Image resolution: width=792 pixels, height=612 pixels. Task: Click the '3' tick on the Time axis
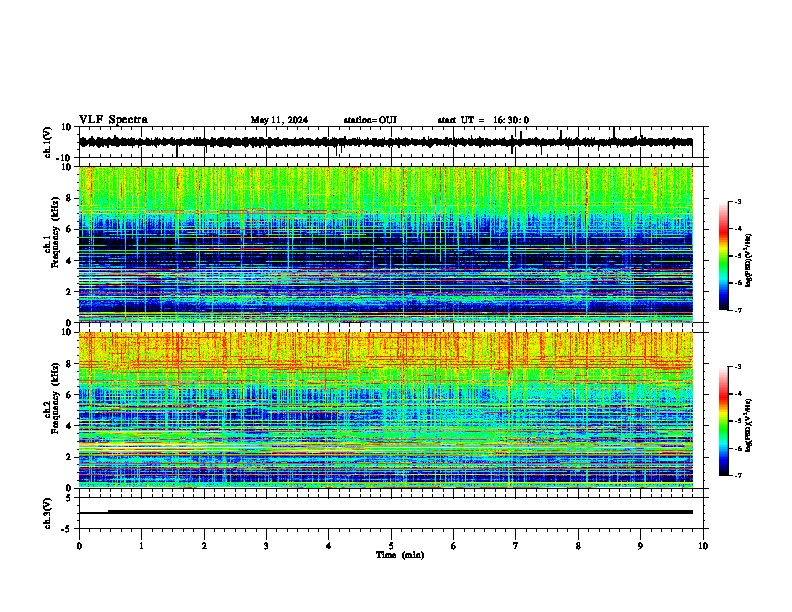pos(266,546)
